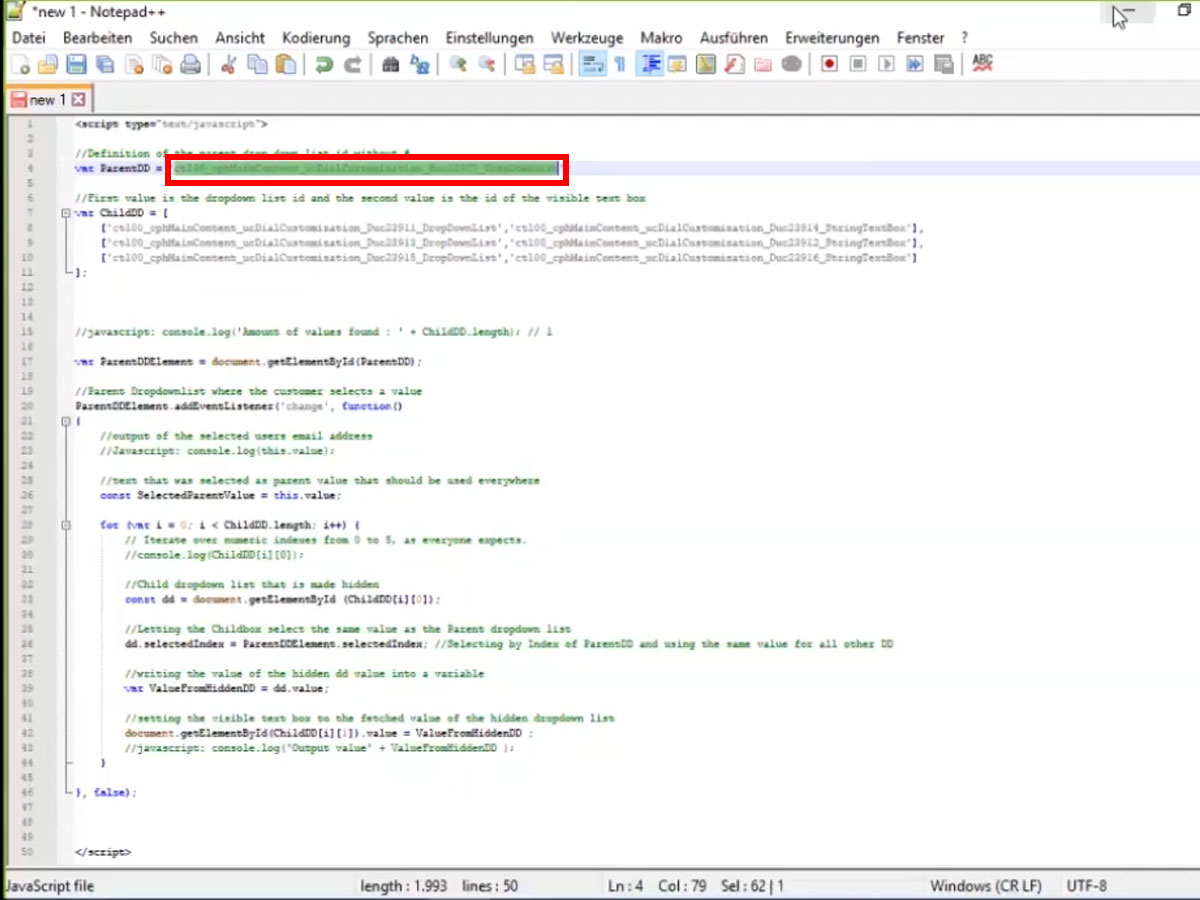This screenshot has height=900, width=1200.
Task: Click the Paste clipboard icon
Action: click(286, 65)
